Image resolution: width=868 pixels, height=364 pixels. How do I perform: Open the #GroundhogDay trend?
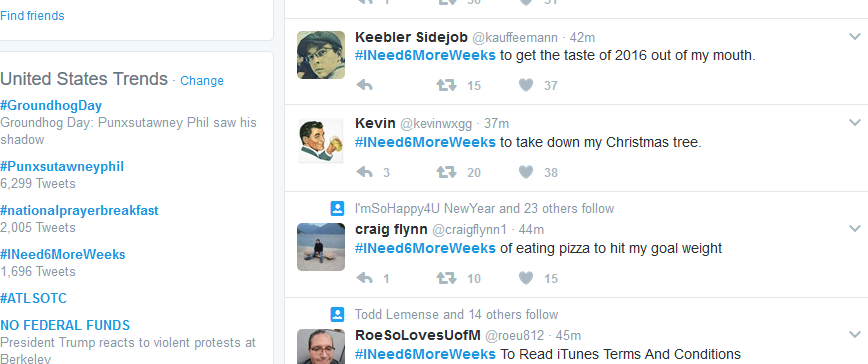pos(51,106)
